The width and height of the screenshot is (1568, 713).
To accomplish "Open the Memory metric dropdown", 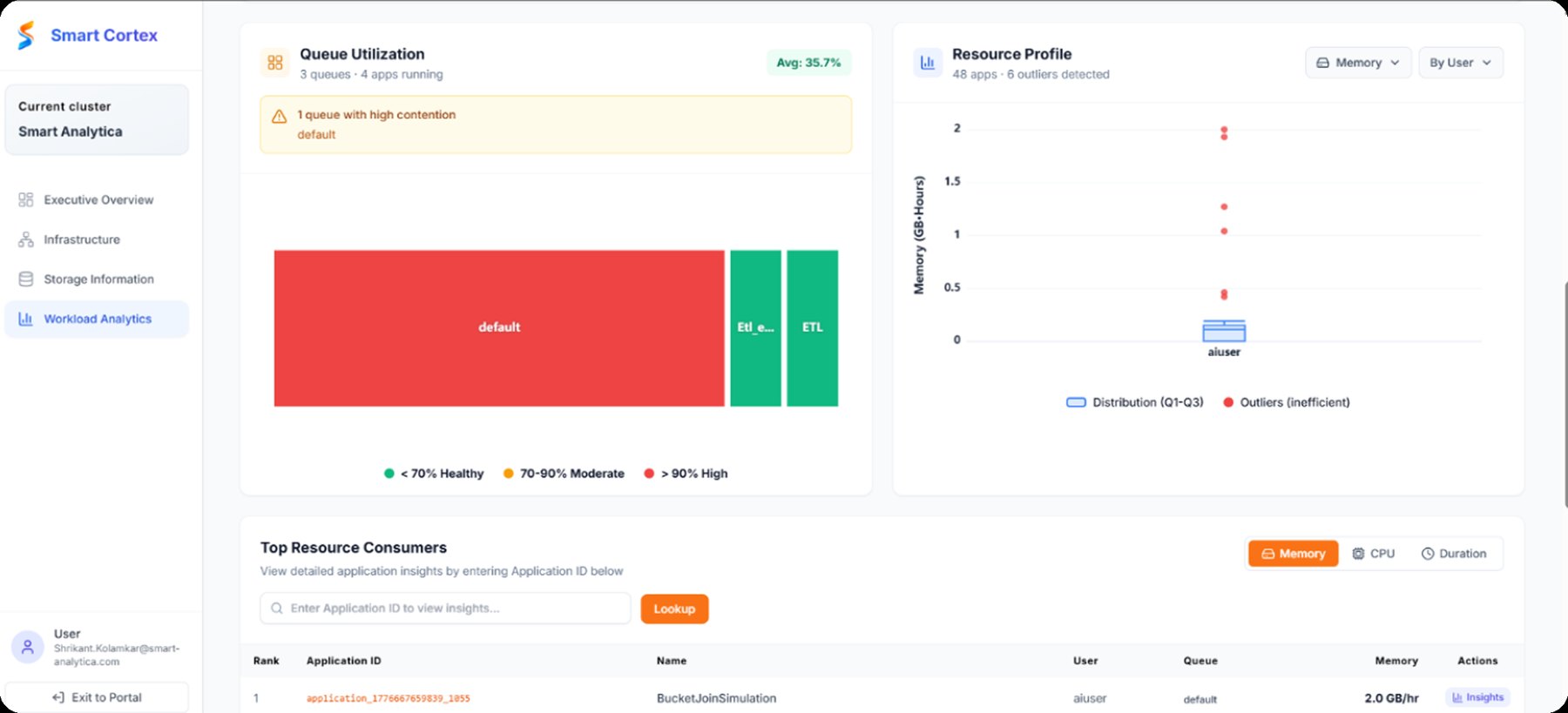I will click(1358, 63).
